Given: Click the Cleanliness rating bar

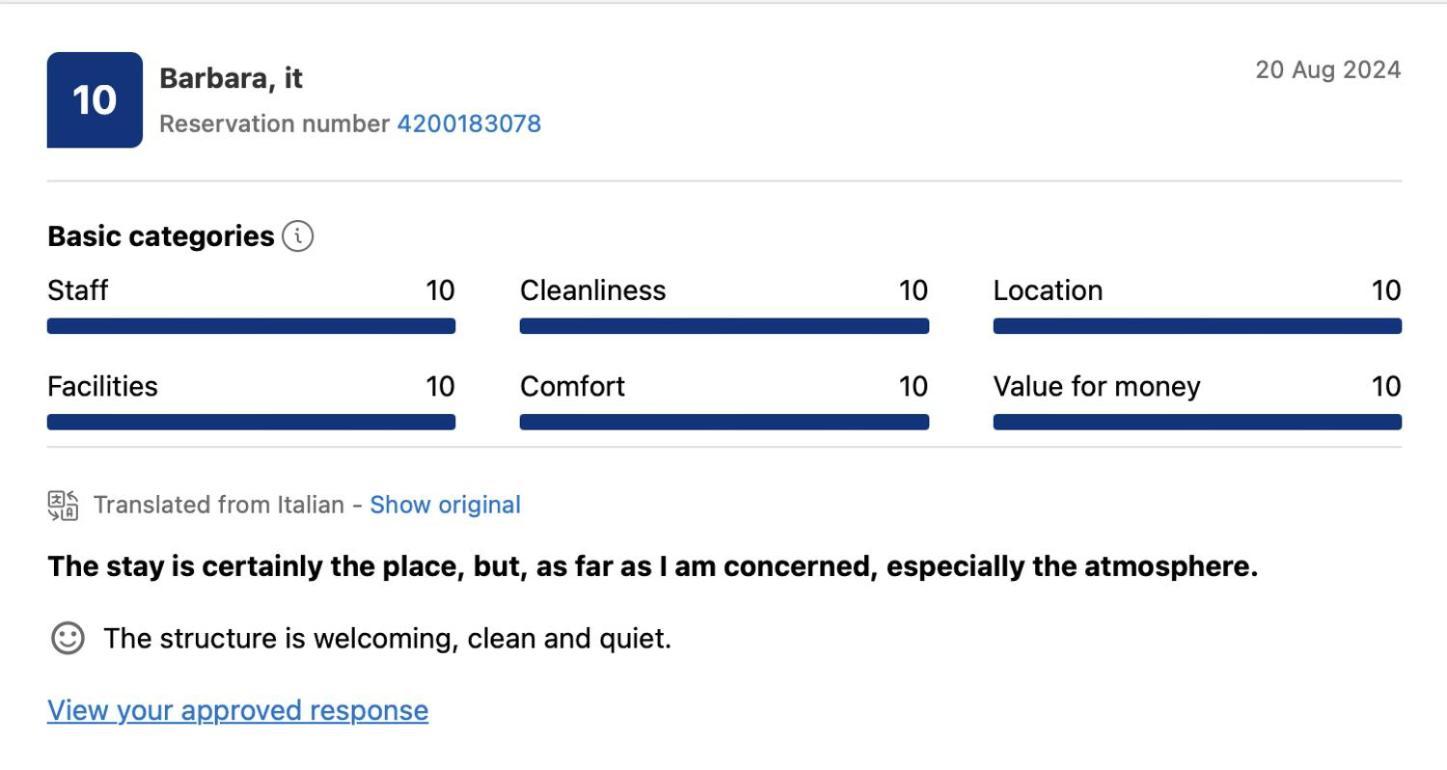Looking at the screenshot, I should coord(724,326).
